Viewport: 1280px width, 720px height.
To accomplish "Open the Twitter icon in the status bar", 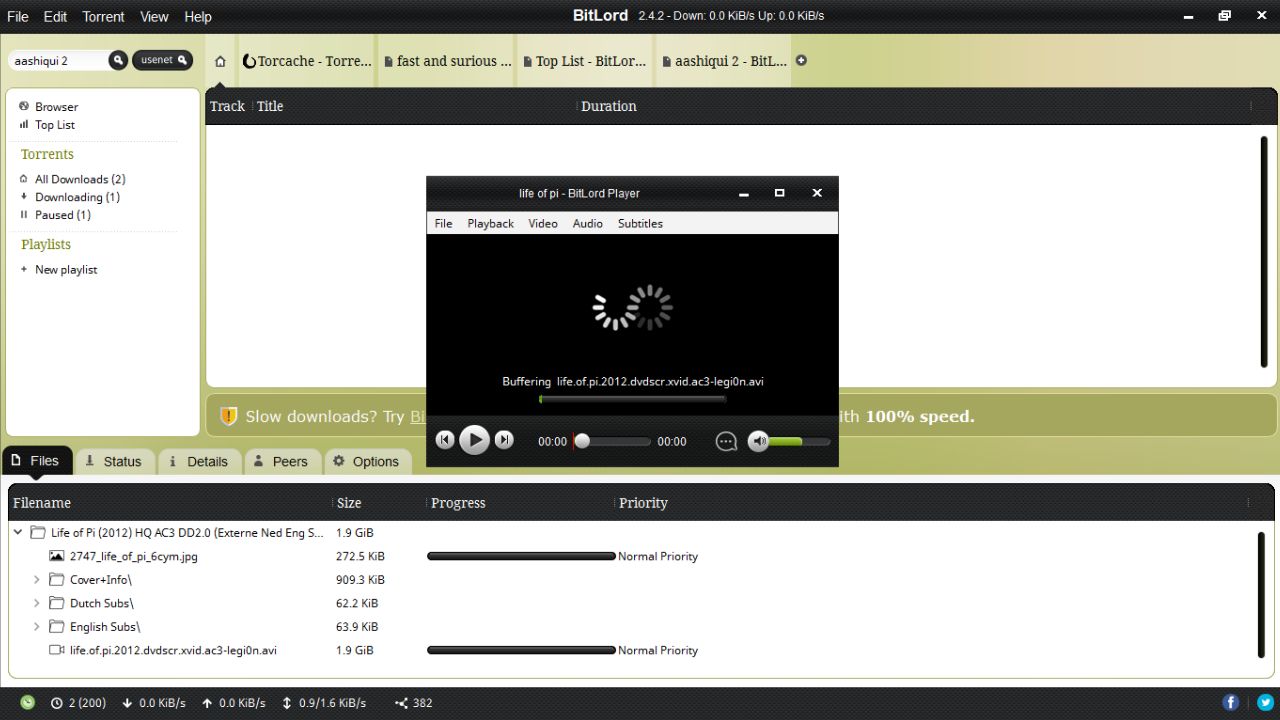I will coord(1265,703).
